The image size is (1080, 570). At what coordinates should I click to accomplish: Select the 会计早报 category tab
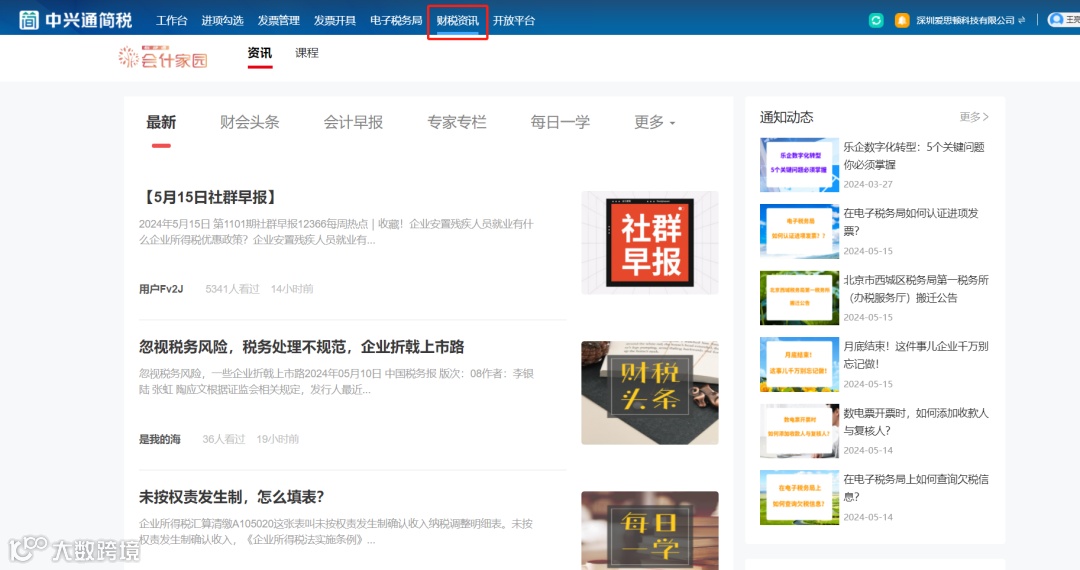(353, 123)
